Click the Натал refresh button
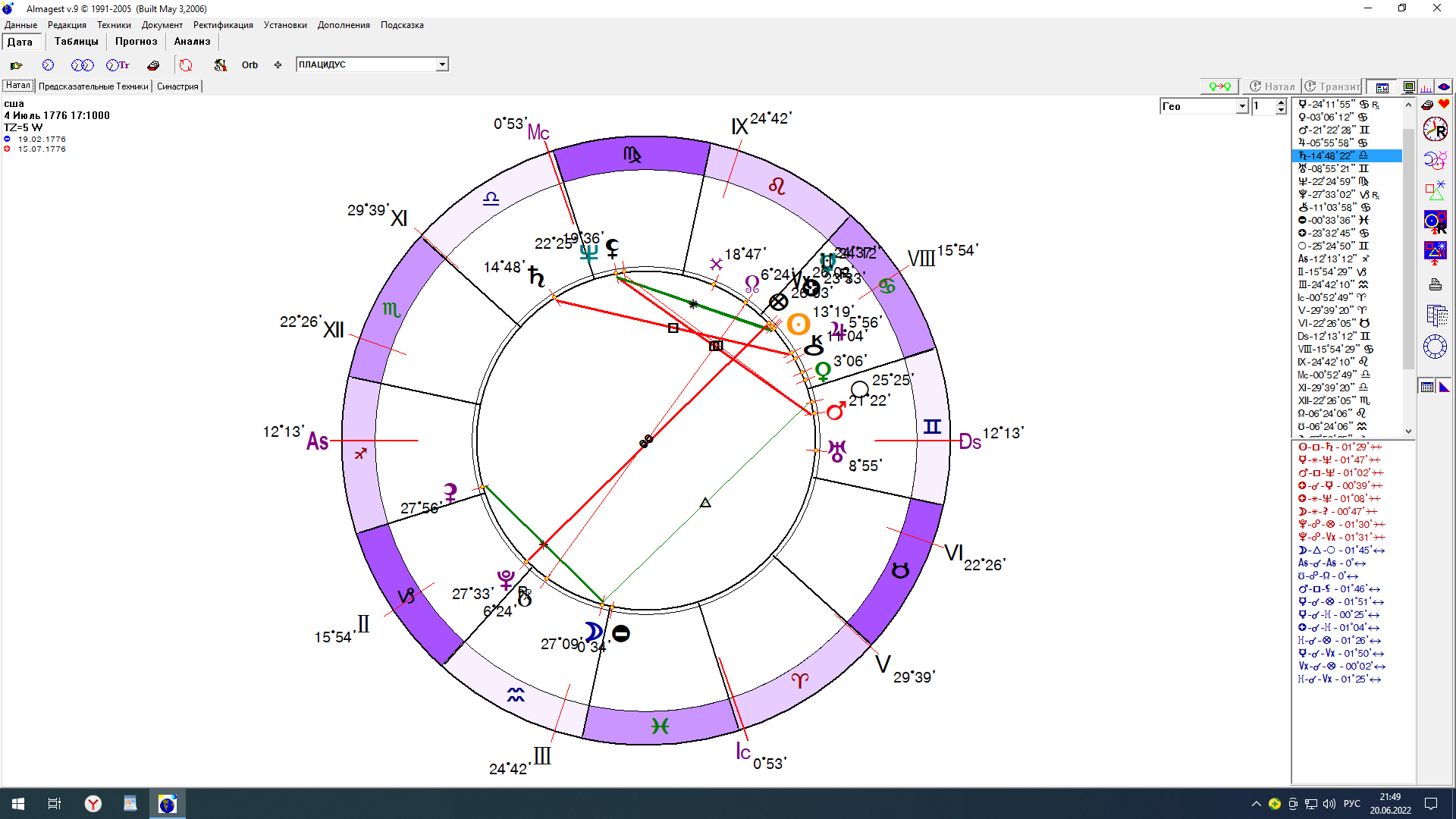The height and width of the screenshot is (819, 1456). [1272, 86]
